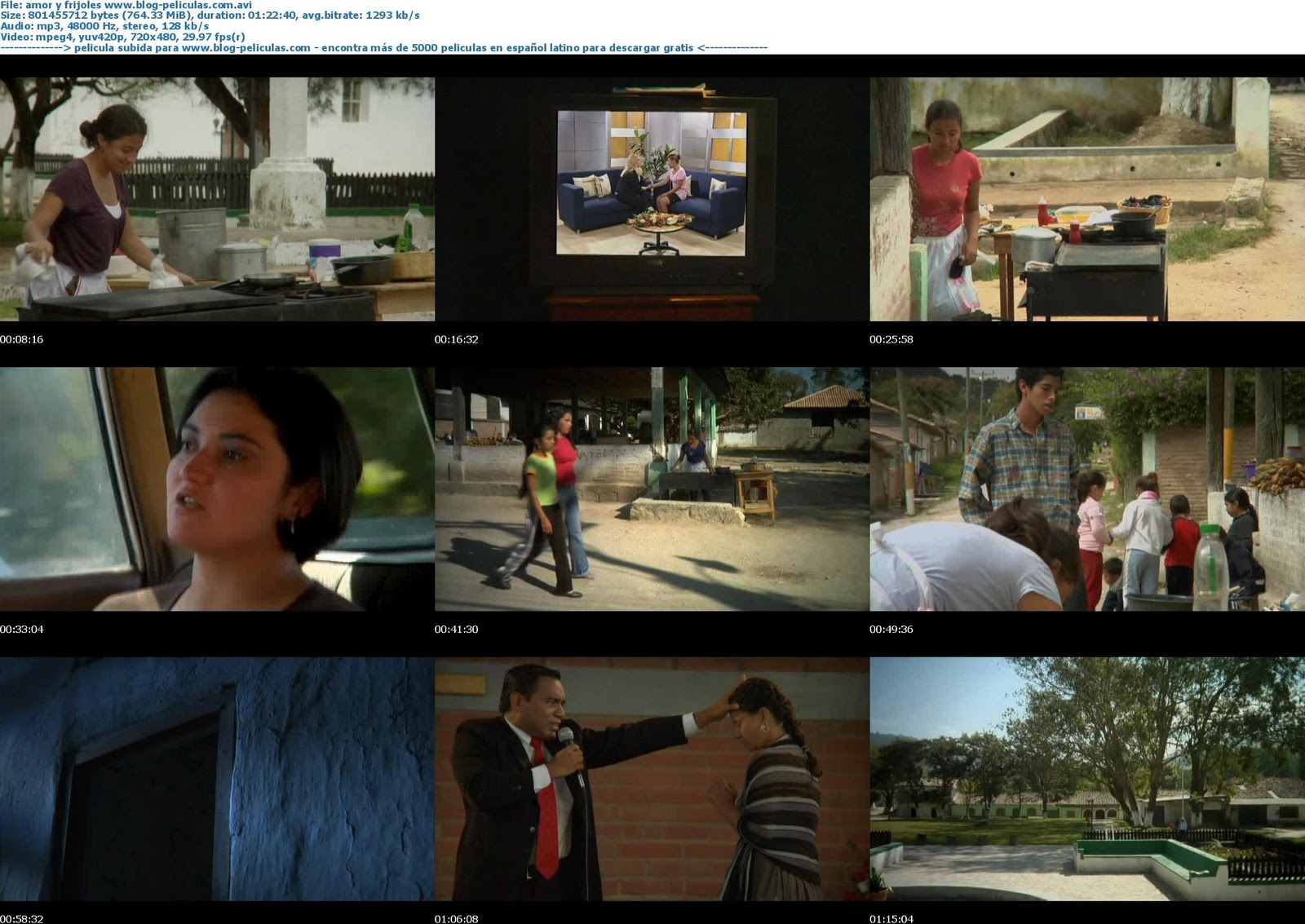Click the File name line 'amor y frijoles'
This screenshot has width=1305, height=924.
[126, 5]
